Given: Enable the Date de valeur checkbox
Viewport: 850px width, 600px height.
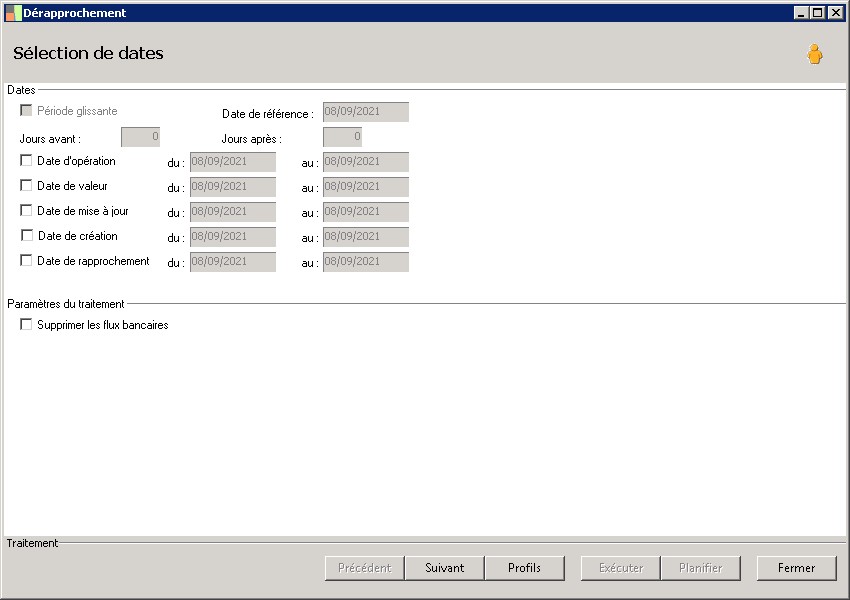Looking at the screenshot, I should (x=25, y=185).
